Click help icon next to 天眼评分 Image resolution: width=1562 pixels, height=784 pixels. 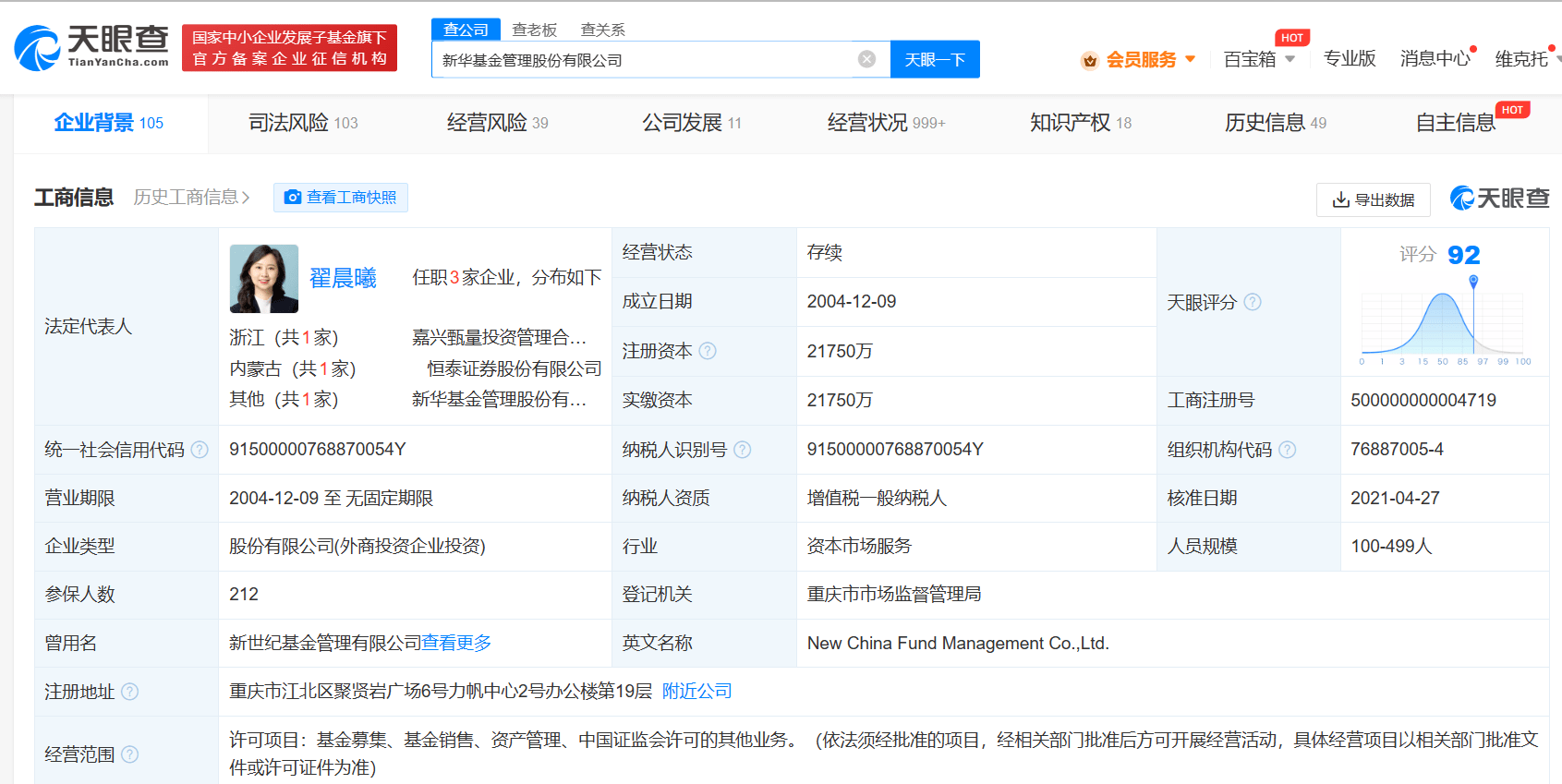click(1253, 302)
